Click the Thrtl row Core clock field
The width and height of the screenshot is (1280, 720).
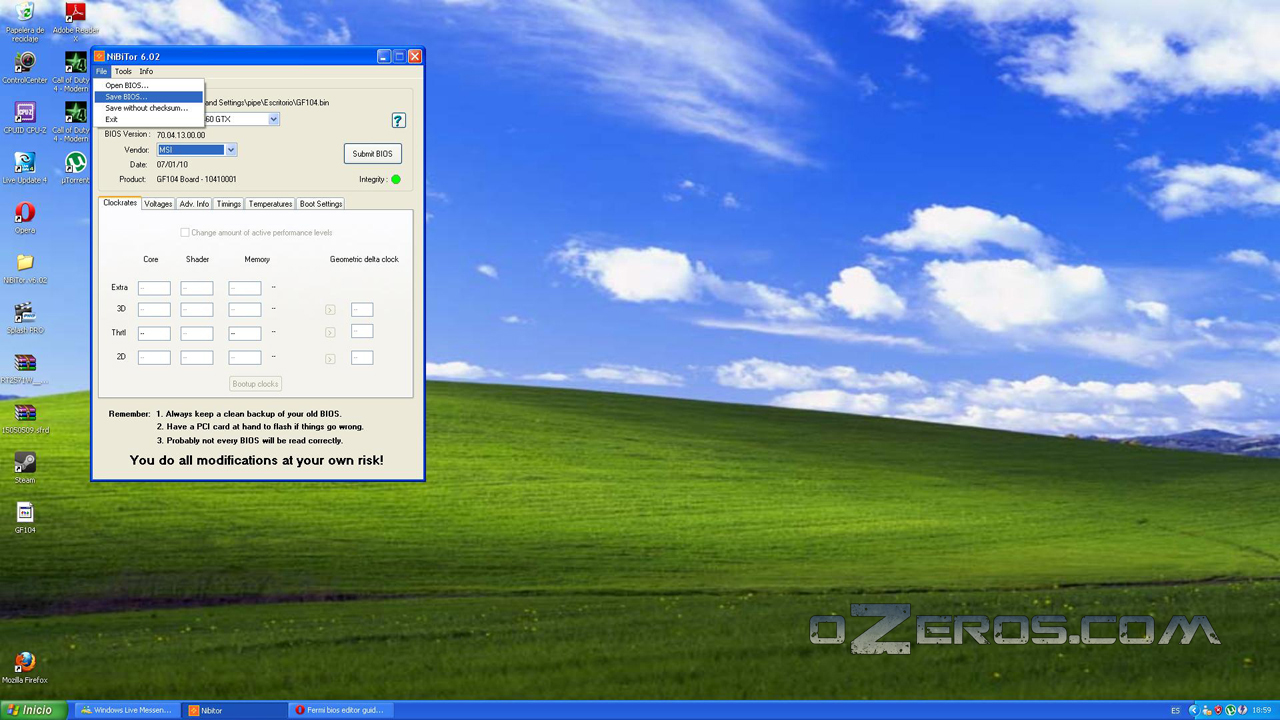(x=154, y=333)
